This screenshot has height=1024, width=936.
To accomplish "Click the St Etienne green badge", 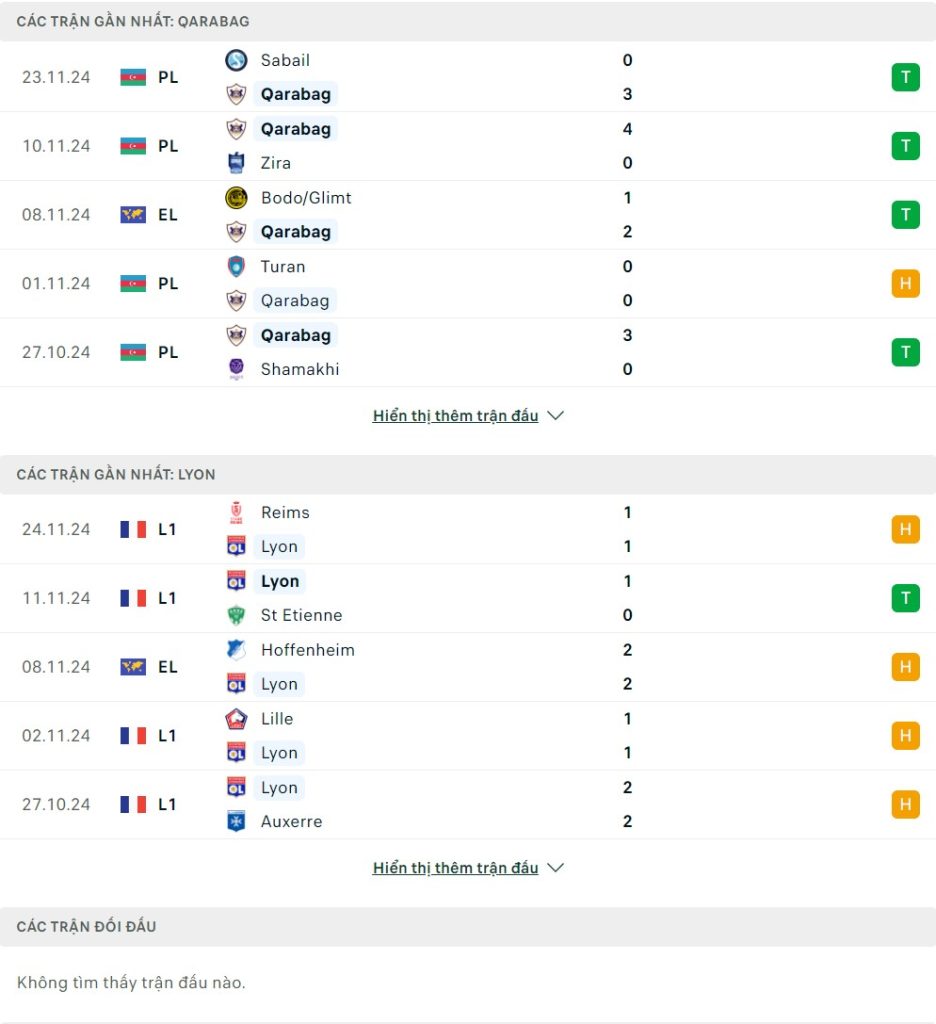I will point(236,615).
